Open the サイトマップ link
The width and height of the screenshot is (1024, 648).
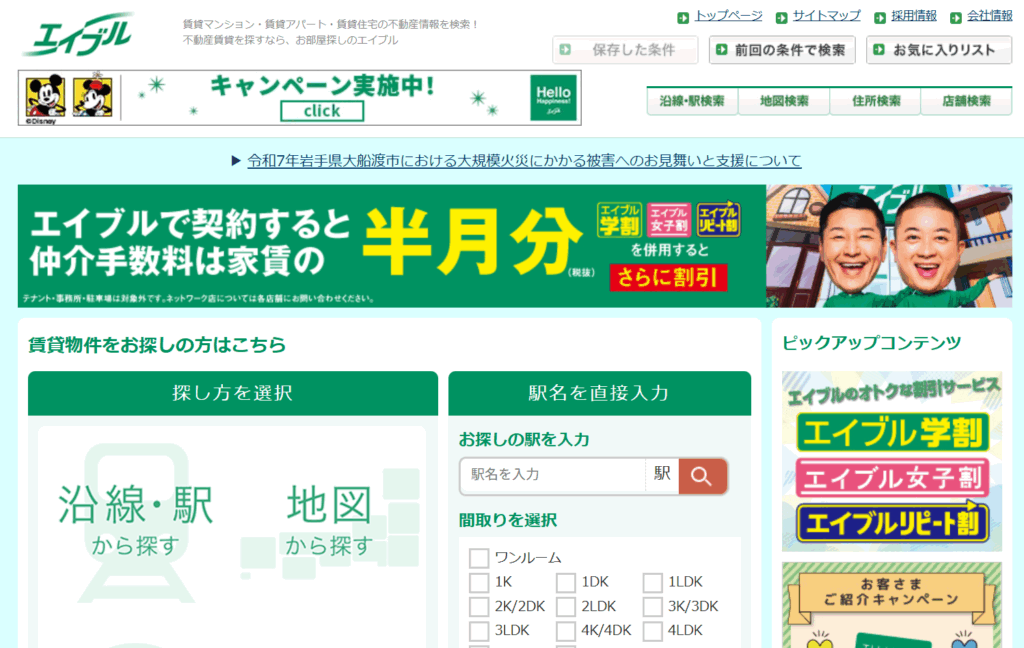(826, 16)
